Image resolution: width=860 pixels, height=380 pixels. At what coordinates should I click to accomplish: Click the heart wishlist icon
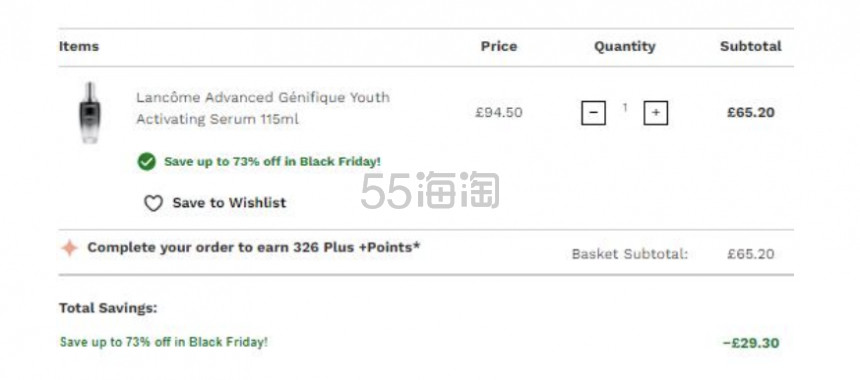(153, 203)
